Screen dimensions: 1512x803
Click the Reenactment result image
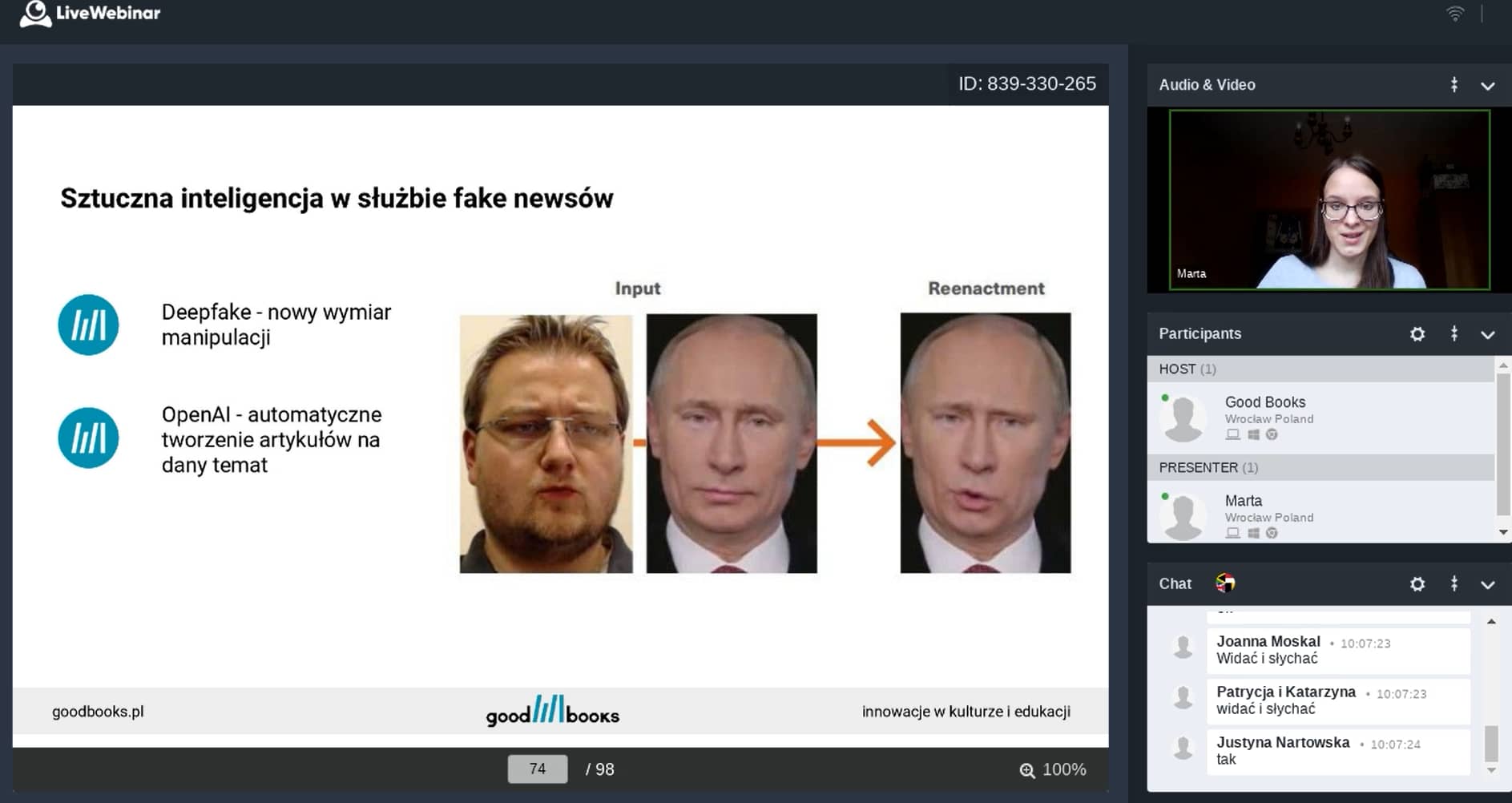[986, 443]
